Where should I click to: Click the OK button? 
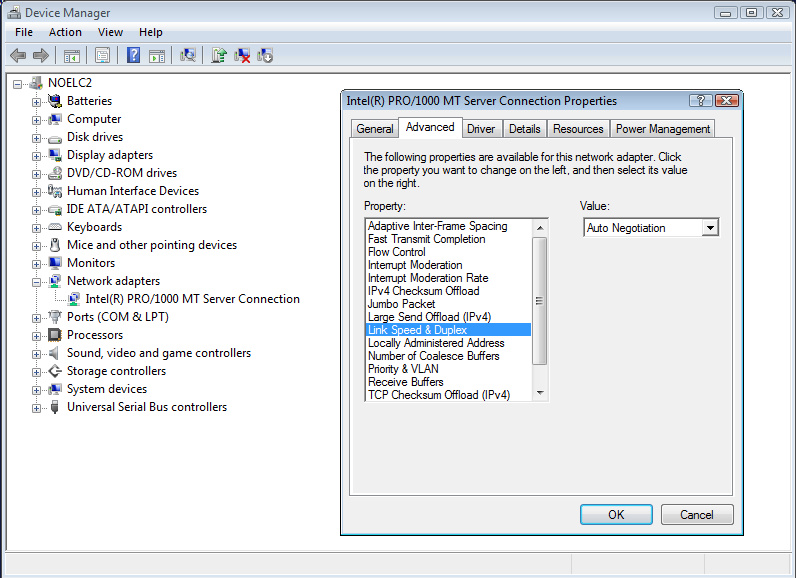tap(616, 515)
